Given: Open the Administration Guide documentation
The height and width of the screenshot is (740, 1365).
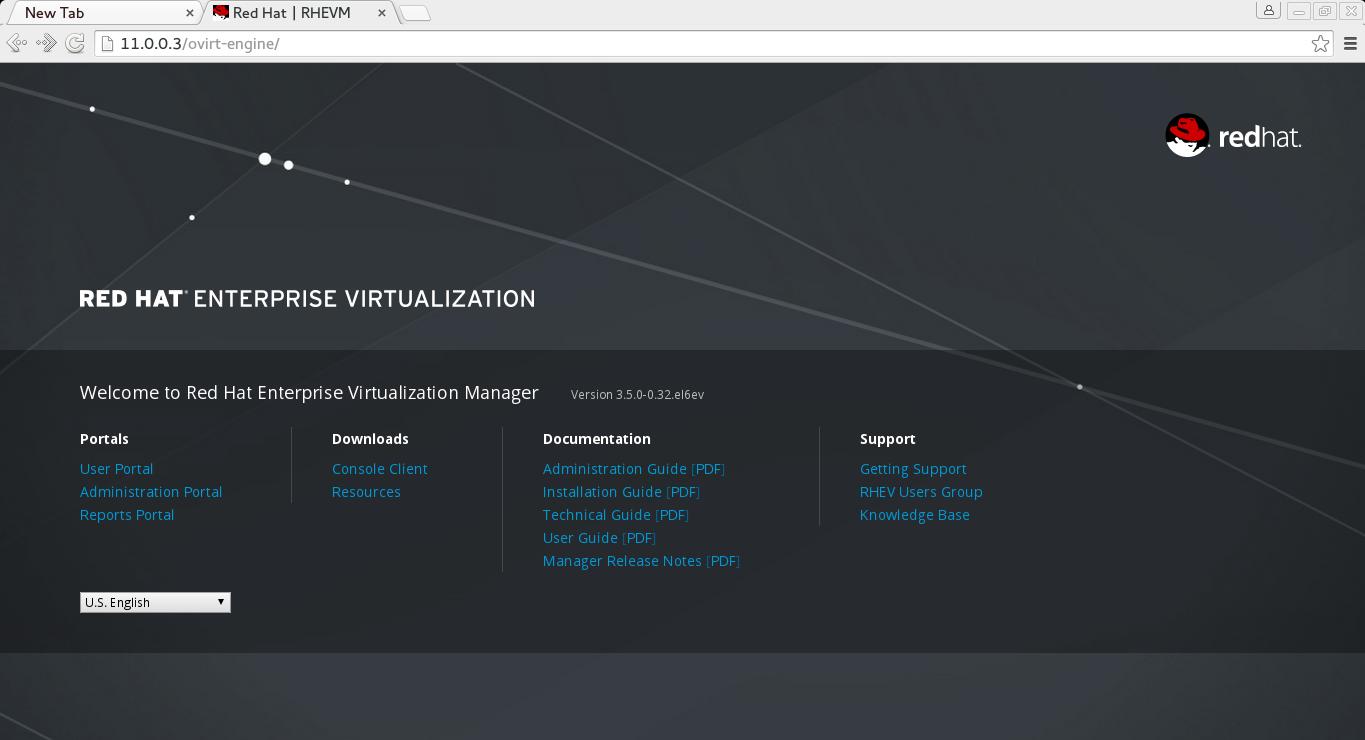Looking at the screenshot, I should point(615,469).
